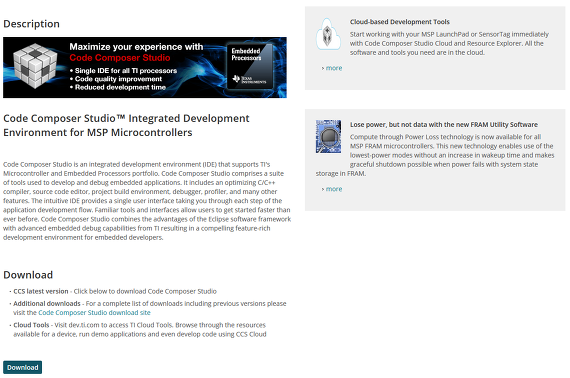This screenshot has height=378, width=570.
Task: Click the 'Download' section heading
Action: [28, 275]
